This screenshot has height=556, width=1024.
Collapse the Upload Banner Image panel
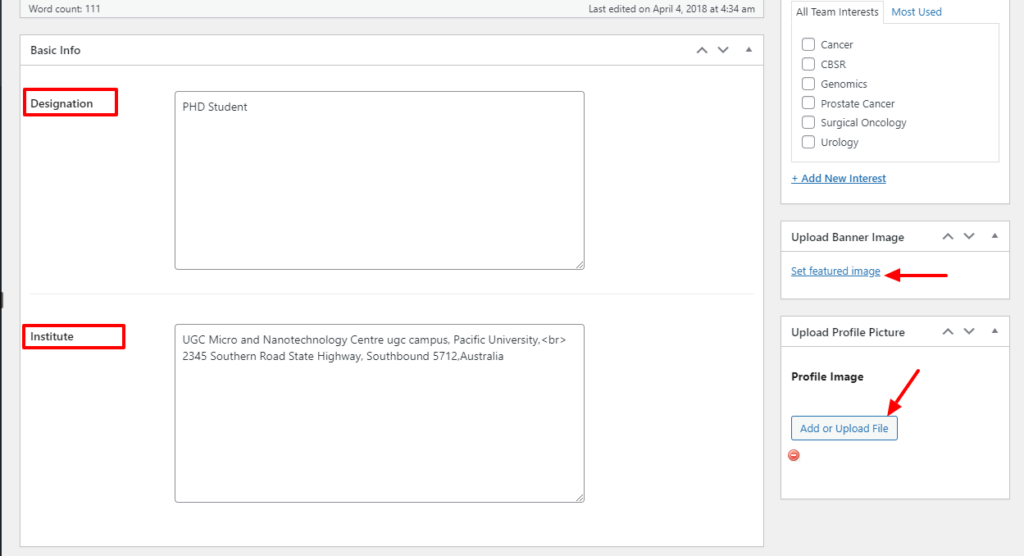(x=994, y=237)
